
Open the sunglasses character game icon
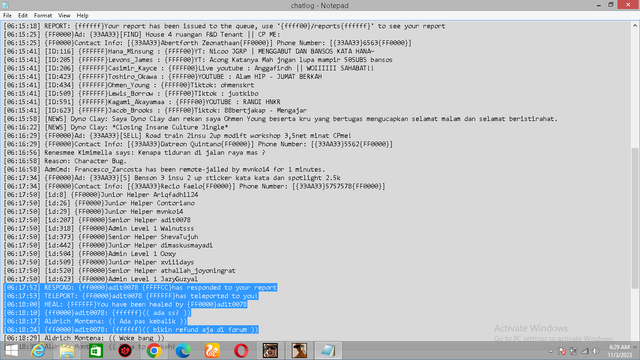[270, 351]
